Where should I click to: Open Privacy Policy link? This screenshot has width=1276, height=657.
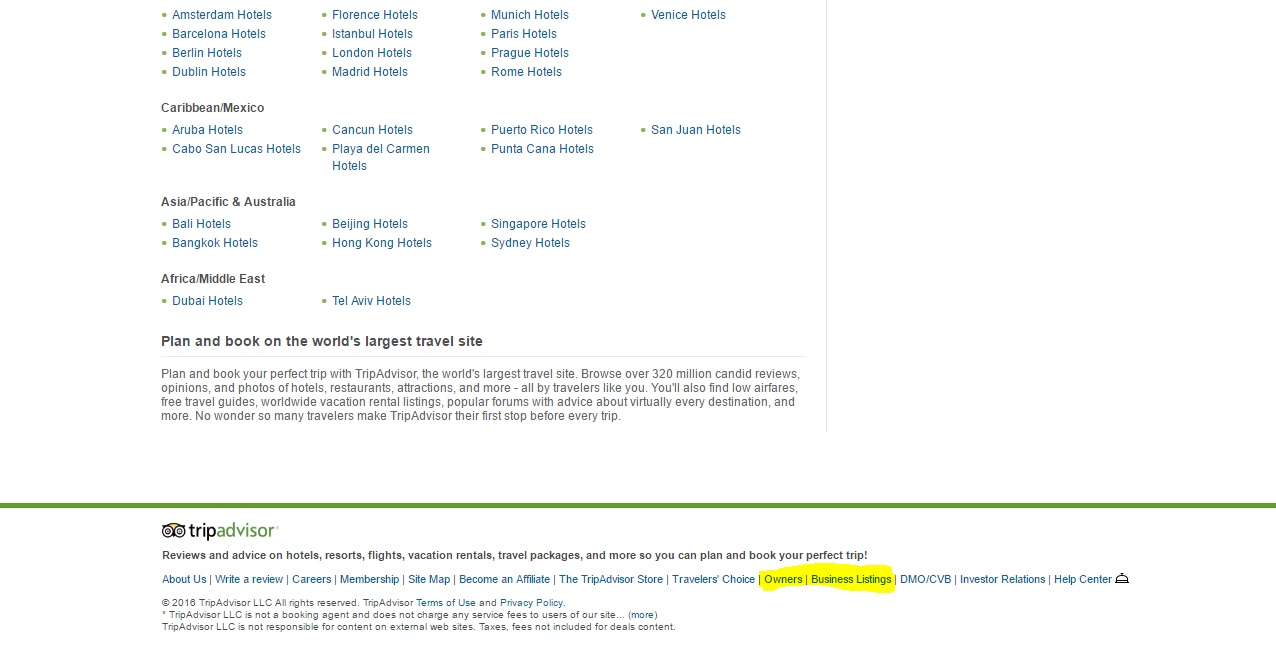pyautogui.click(x=531, y=603)
